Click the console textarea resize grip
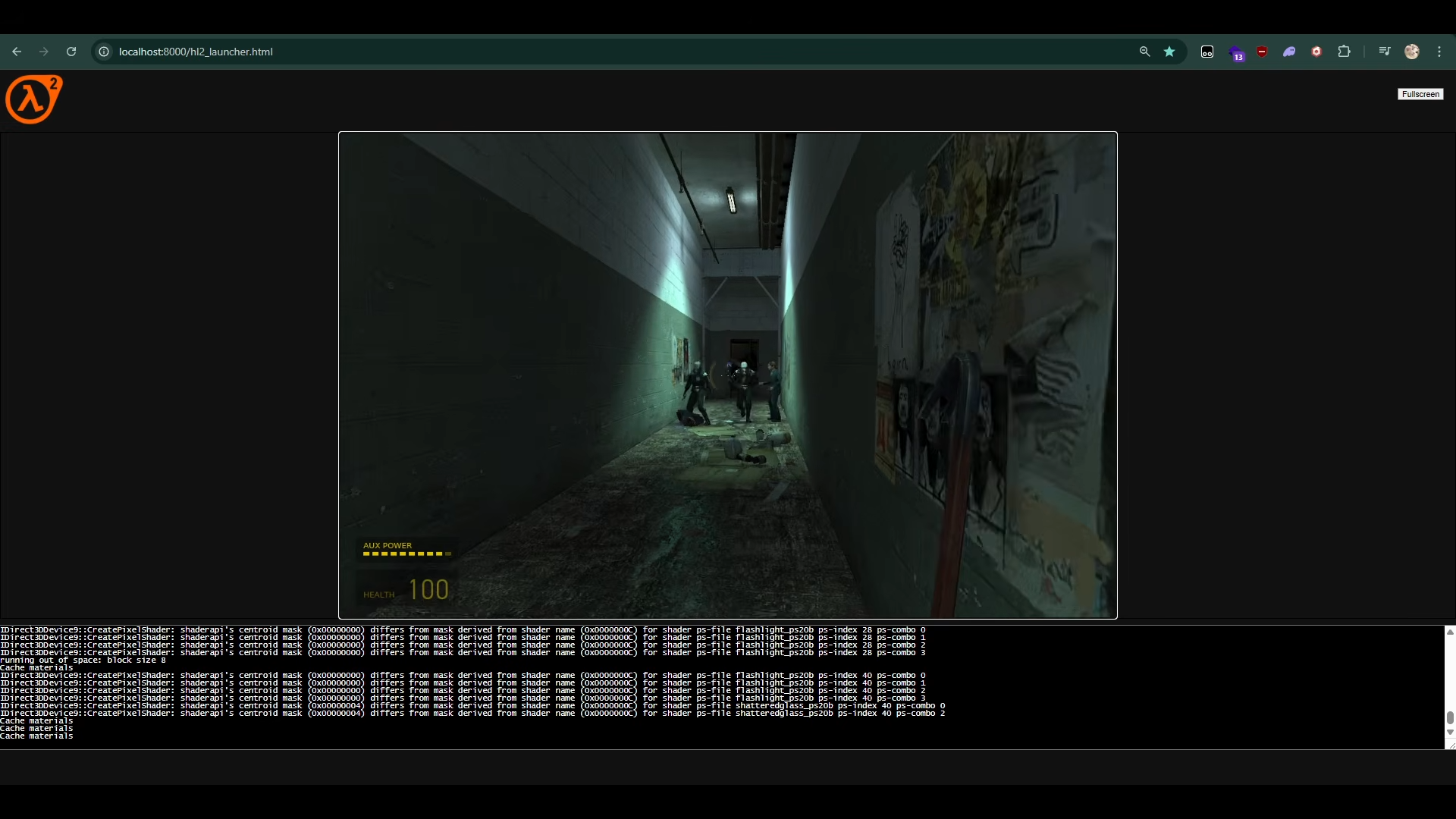 click(1451, 745)
